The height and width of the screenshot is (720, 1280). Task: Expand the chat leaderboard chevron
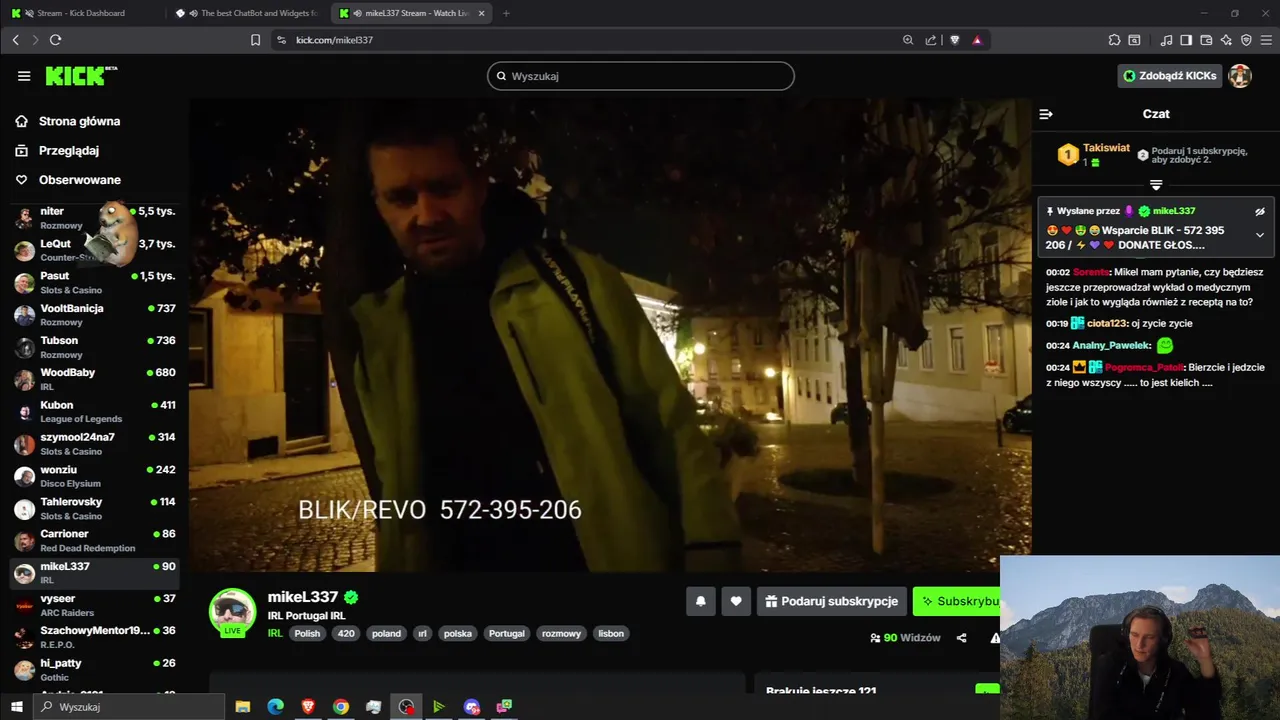[1156, 185]
